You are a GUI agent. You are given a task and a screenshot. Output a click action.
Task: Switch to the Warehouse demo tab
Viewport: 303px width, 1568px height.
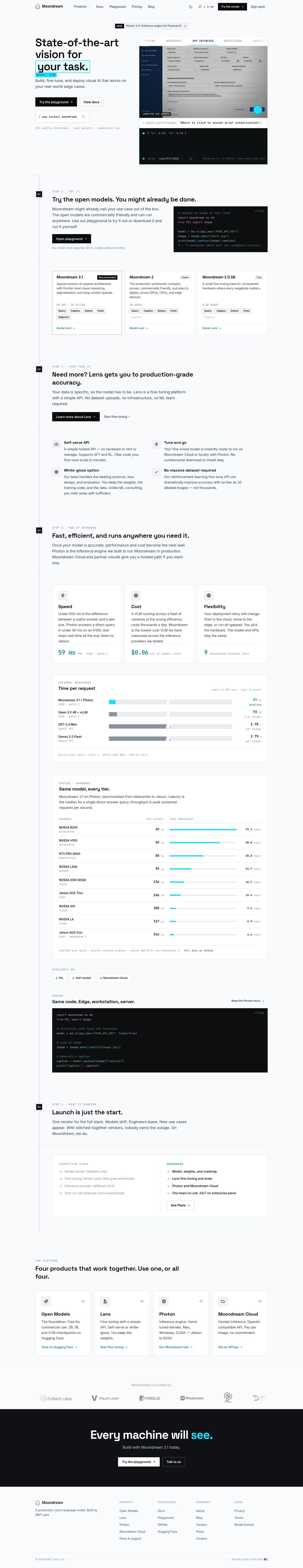(x=174, y=41)
